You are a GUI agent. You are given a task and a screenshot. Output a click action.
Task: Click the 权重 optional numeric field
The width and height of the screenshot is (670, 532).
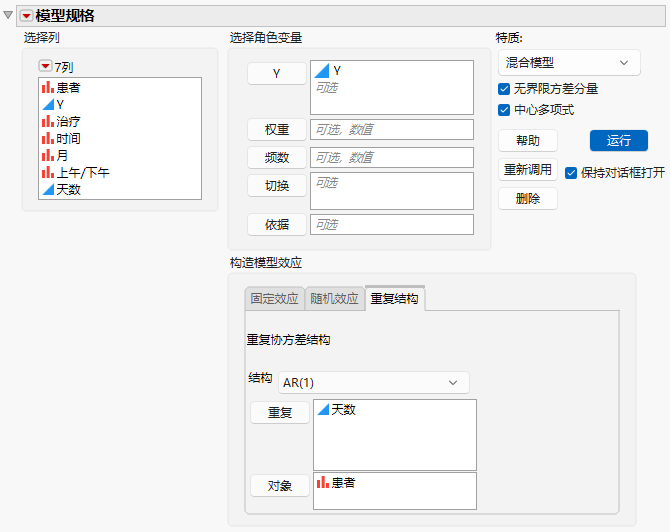pos(392,129)
